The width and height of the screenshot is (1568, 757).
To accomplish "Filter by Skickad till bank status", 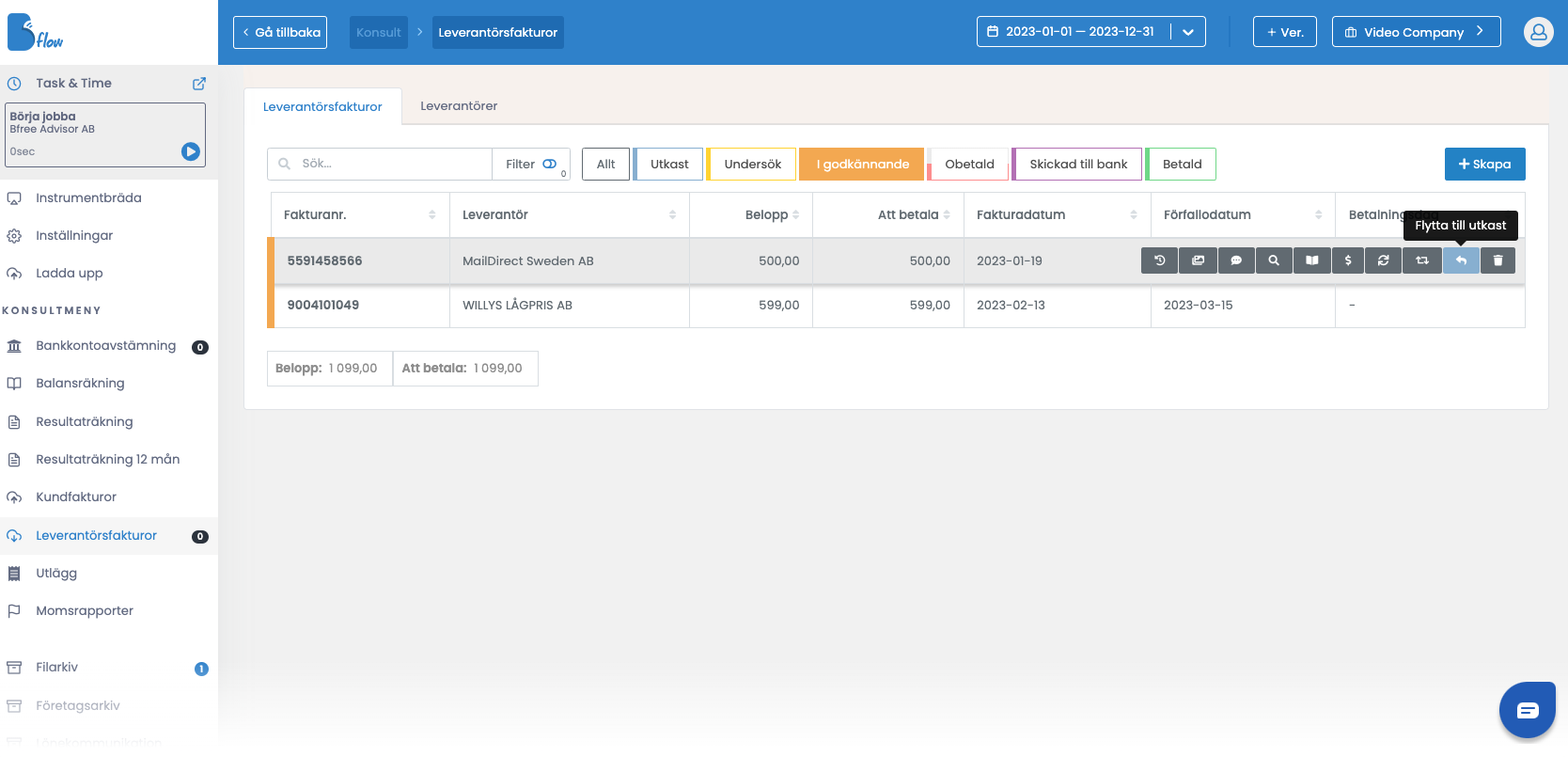I will coord(1077,164).
